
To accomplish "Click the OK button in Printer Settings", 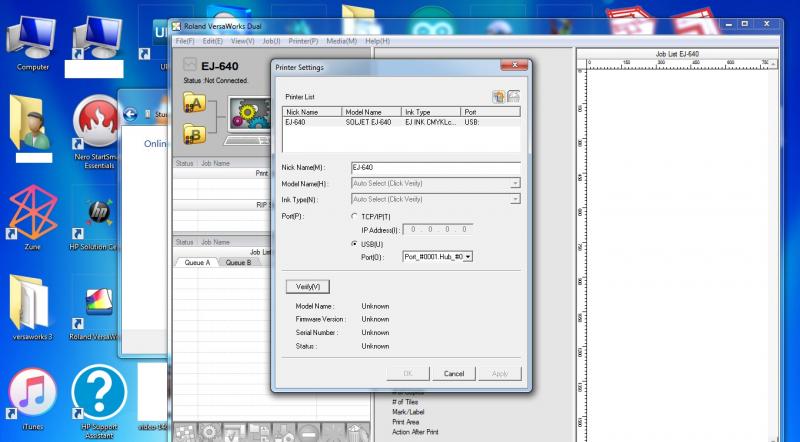I will pos(408,374).
